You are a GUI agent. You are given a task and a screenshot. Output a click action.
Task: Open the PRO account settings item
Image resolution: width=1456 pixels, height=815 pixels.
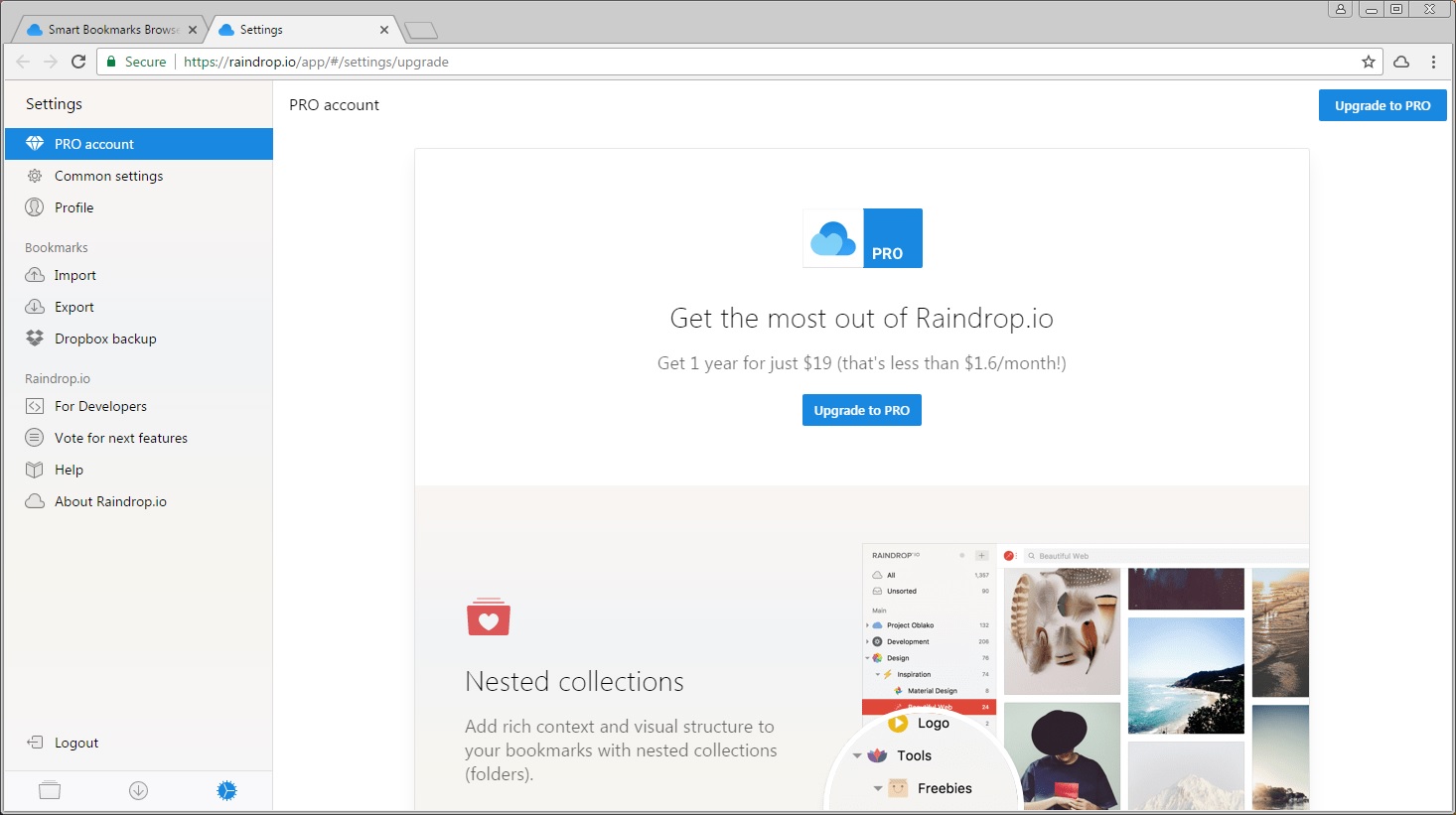pos(138,144)
